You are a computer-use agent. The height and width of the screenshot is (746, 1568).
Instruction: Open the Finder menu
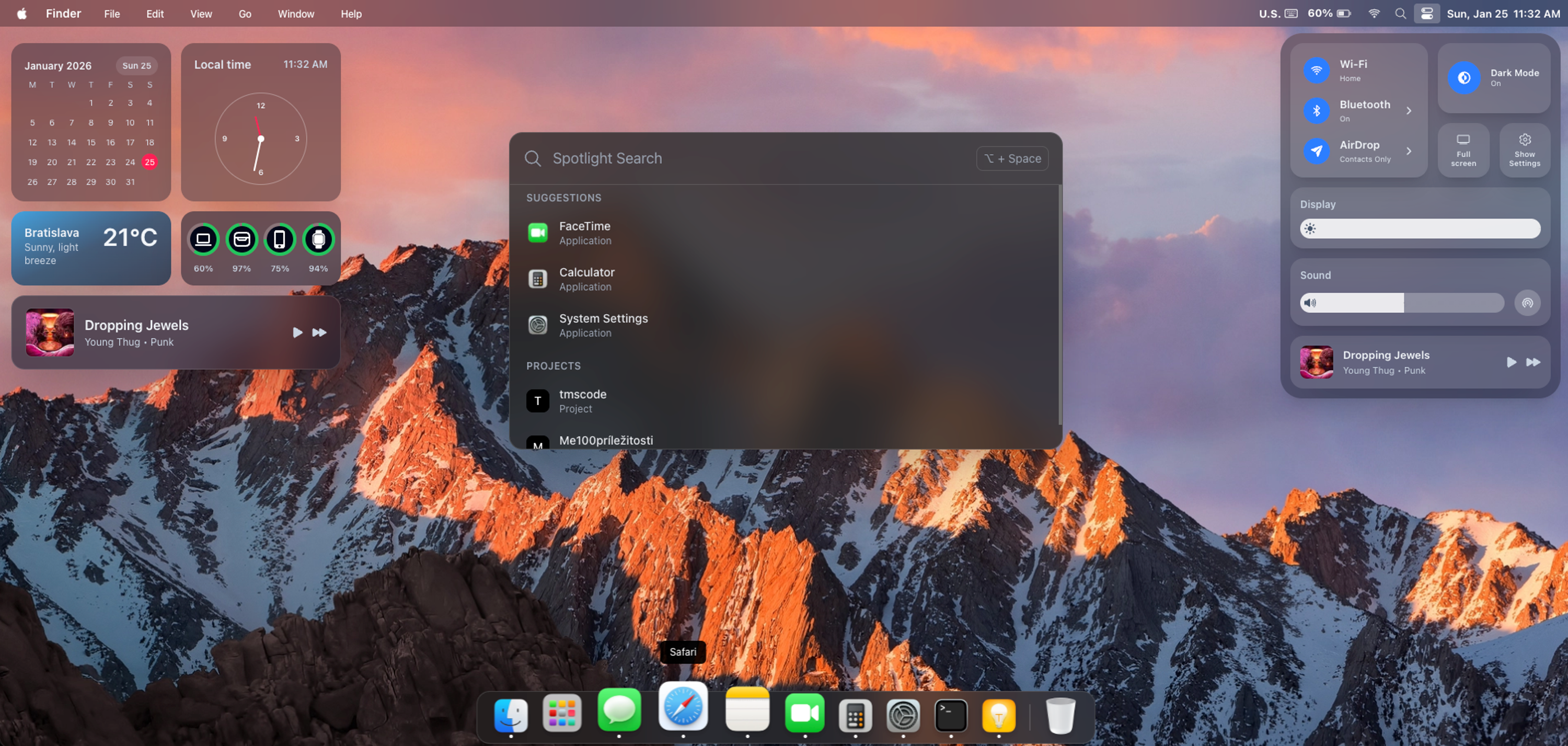[63, 14]
